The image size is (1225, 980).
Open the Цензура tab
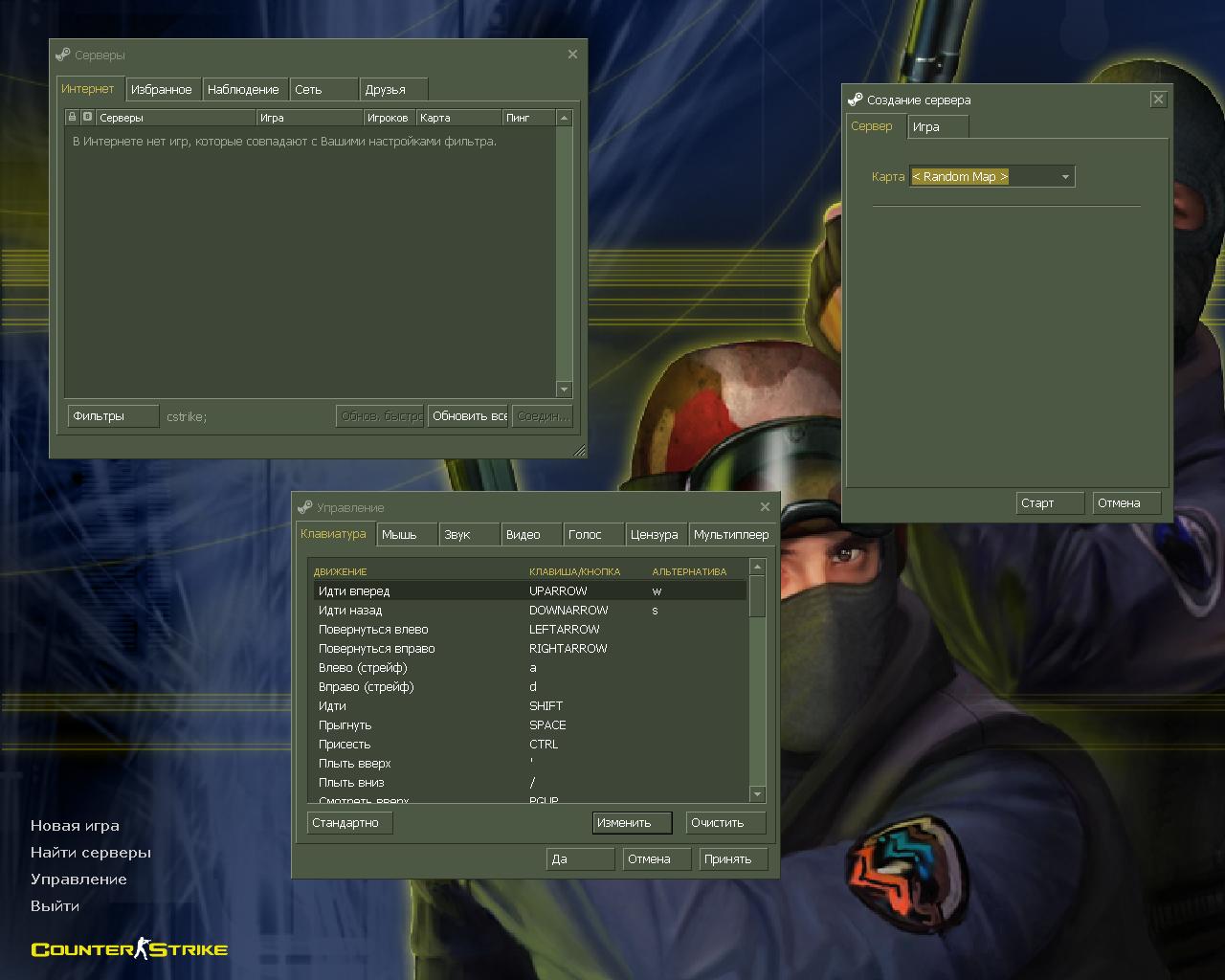pyautogui.click(x=657, y=534)
